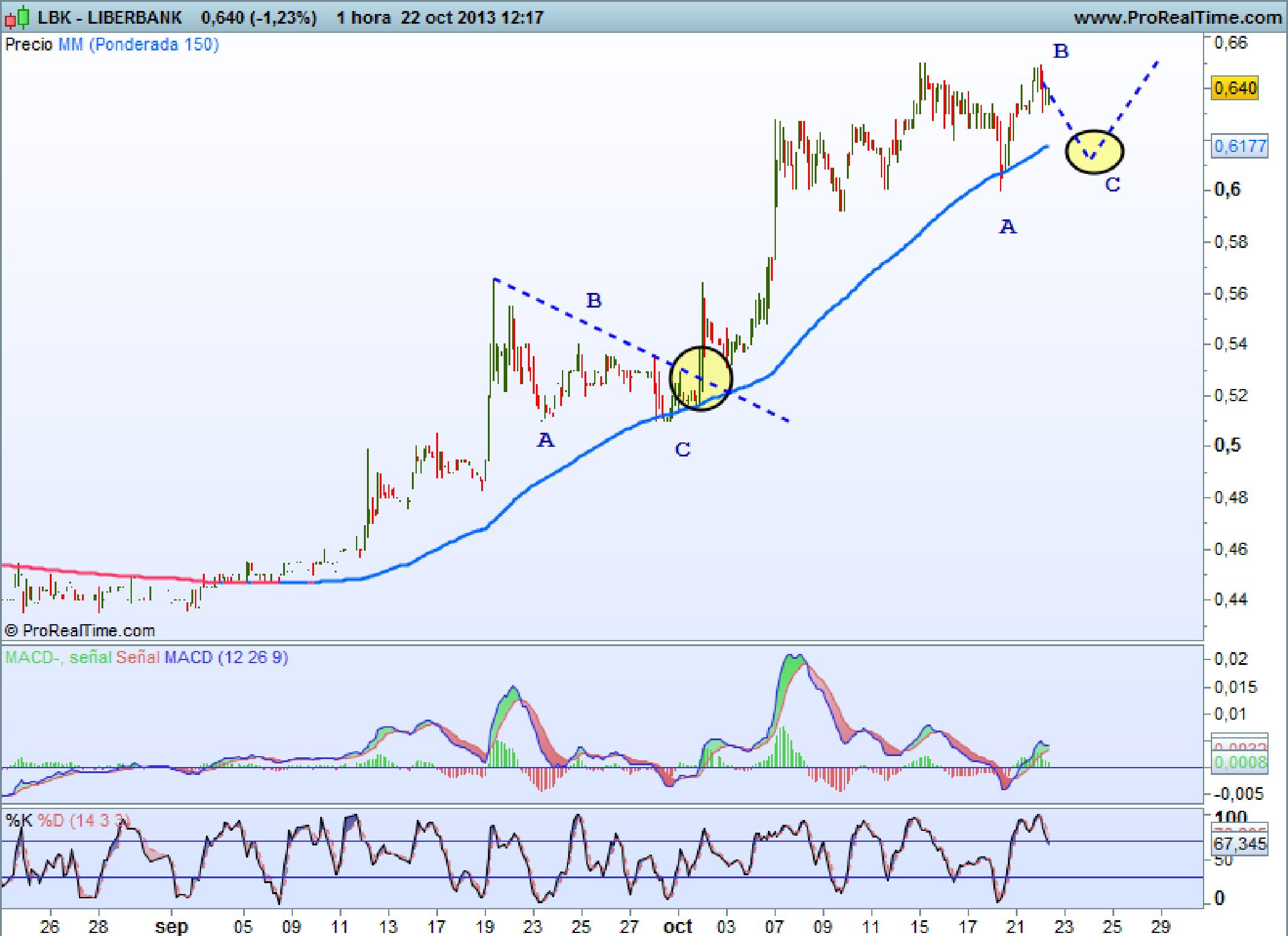Click the Precio label in chart legend
This screenshot has height=936, width=1288.
(x=29, y=45)
